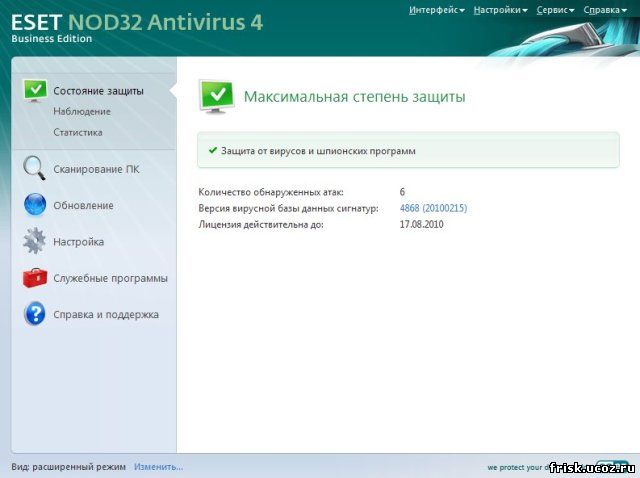Image resolution: width=640 pixels, height=478 pixels.
Task: Open Служебные программы section
Action: coord(110,278)
